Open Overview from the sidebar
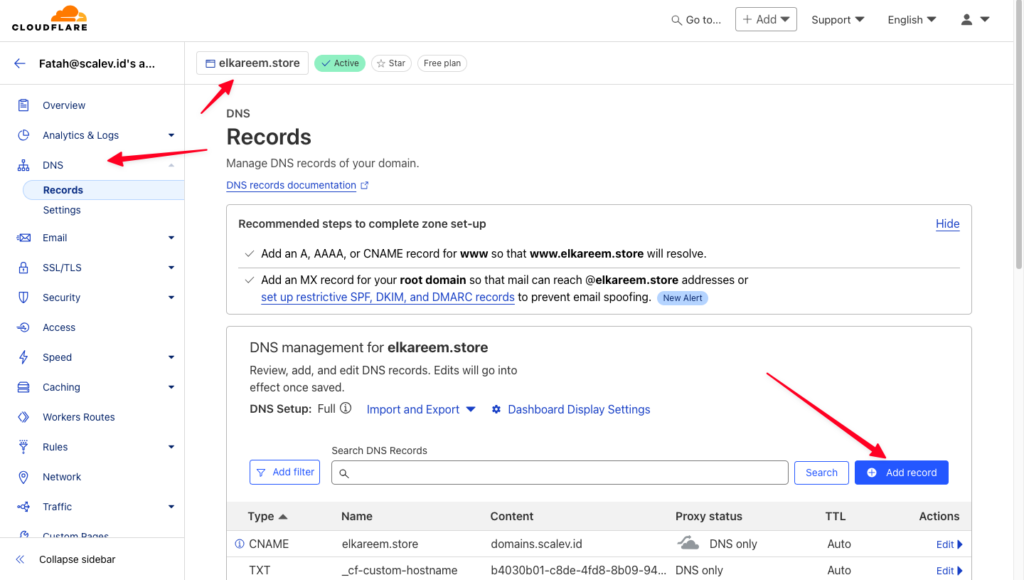The image size is (1024, 580). point(63,105)
